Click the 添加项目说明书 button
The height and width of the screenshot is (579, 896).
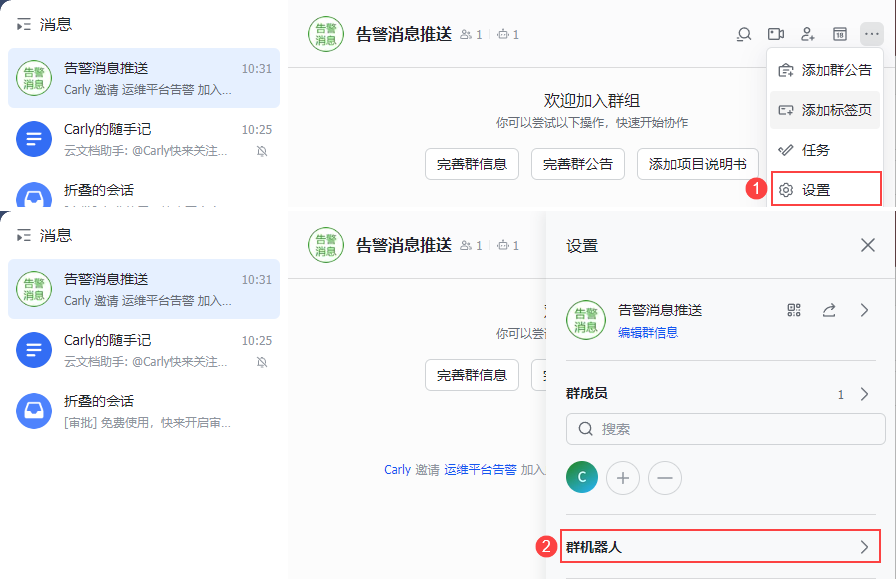698,164
